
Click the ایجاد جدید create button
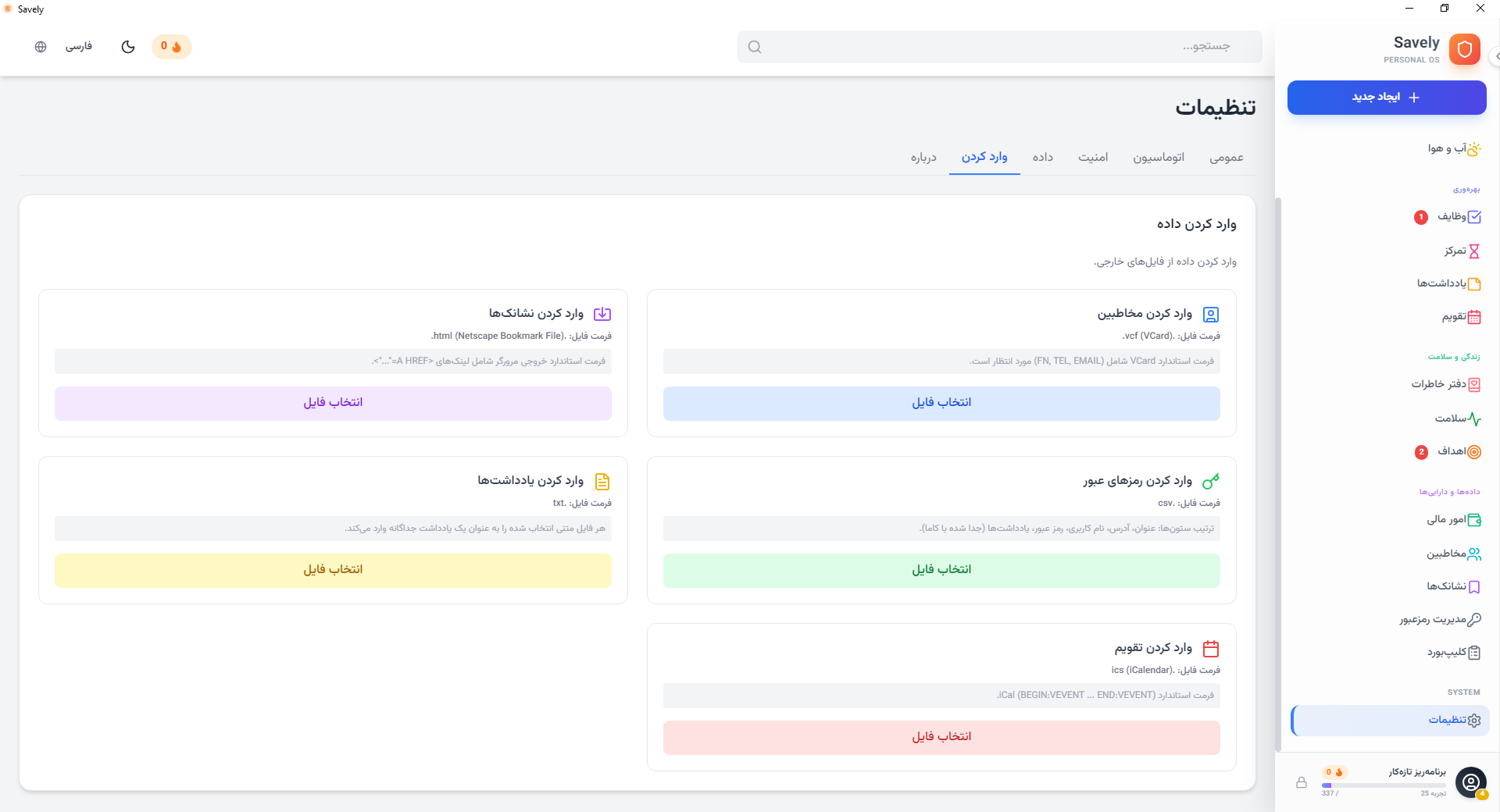tap(1387, 97)
